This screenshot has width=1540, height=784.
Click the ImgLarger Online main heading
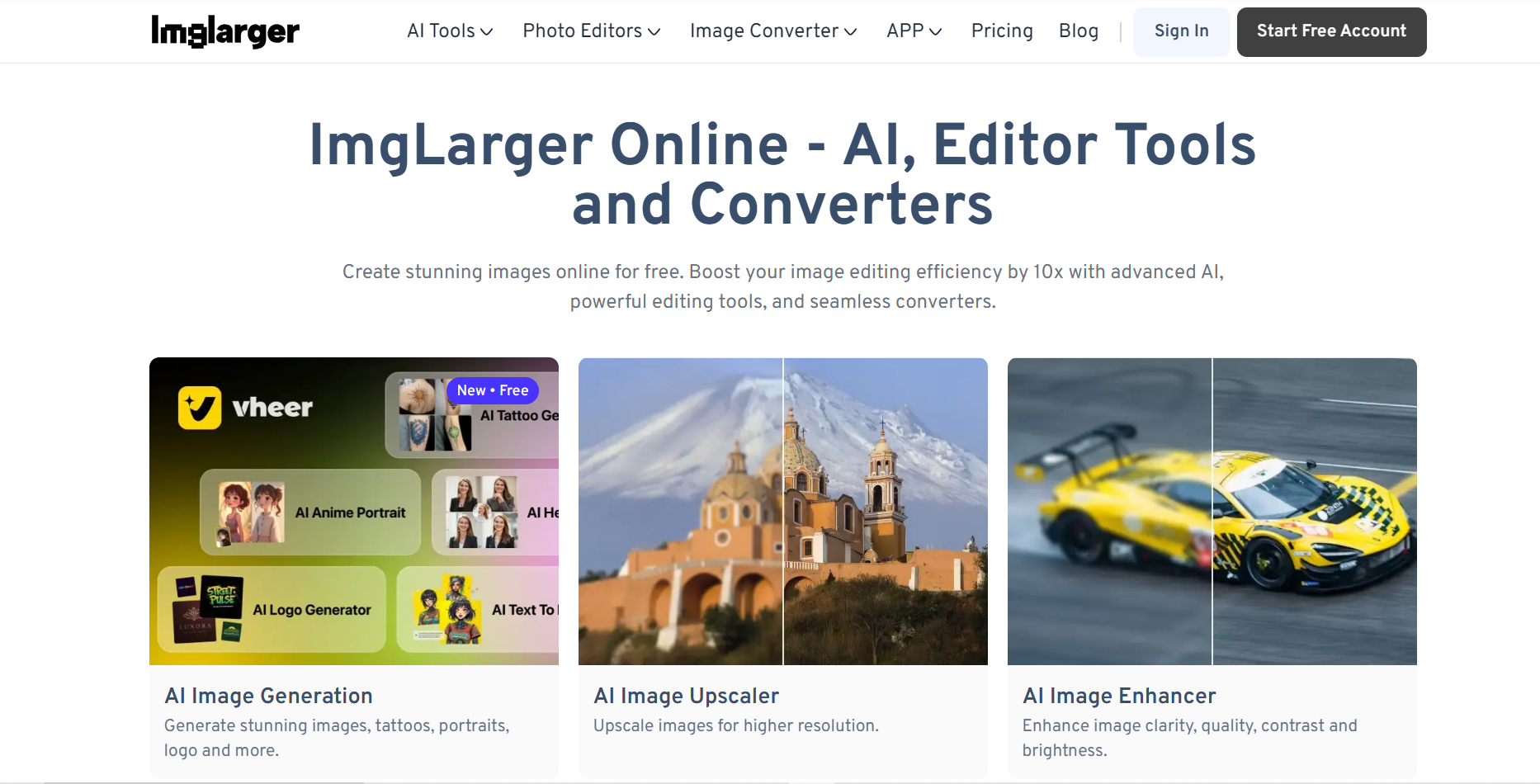[782, 174]
